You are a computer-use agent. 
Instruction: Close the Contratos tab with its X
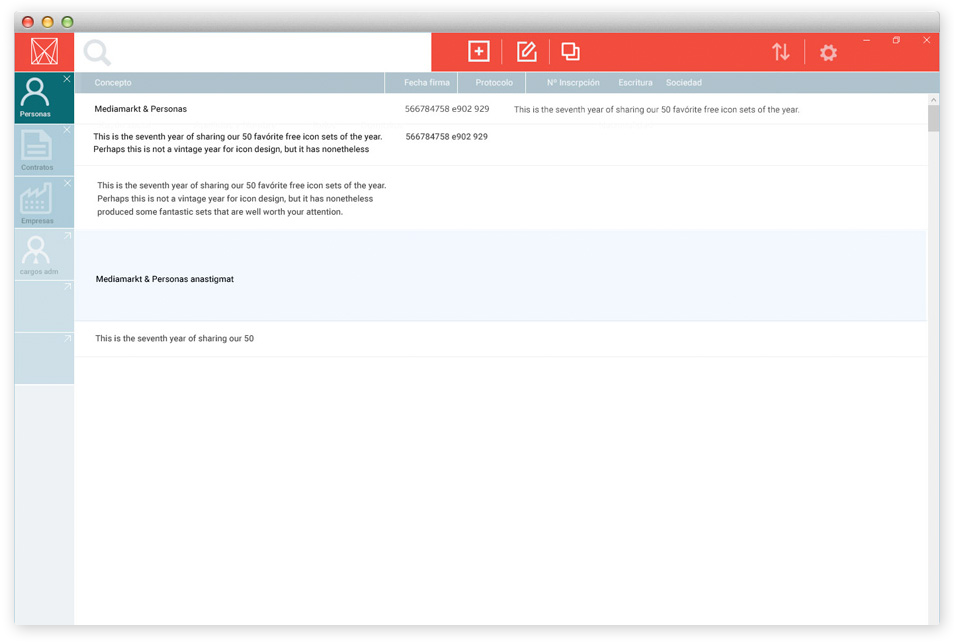[67, 130]
